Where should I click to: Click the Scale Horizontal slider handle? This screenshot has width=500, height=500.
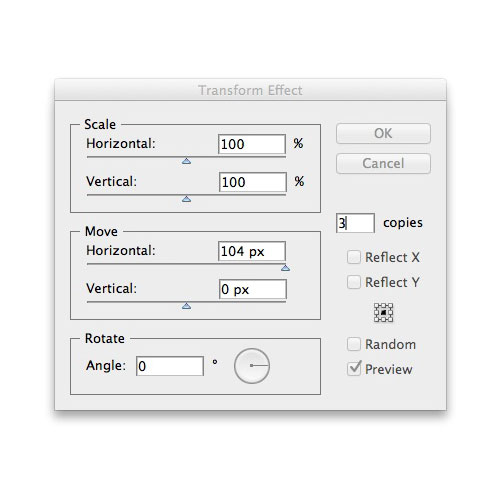pyautogui.click(x=186, y=161)
